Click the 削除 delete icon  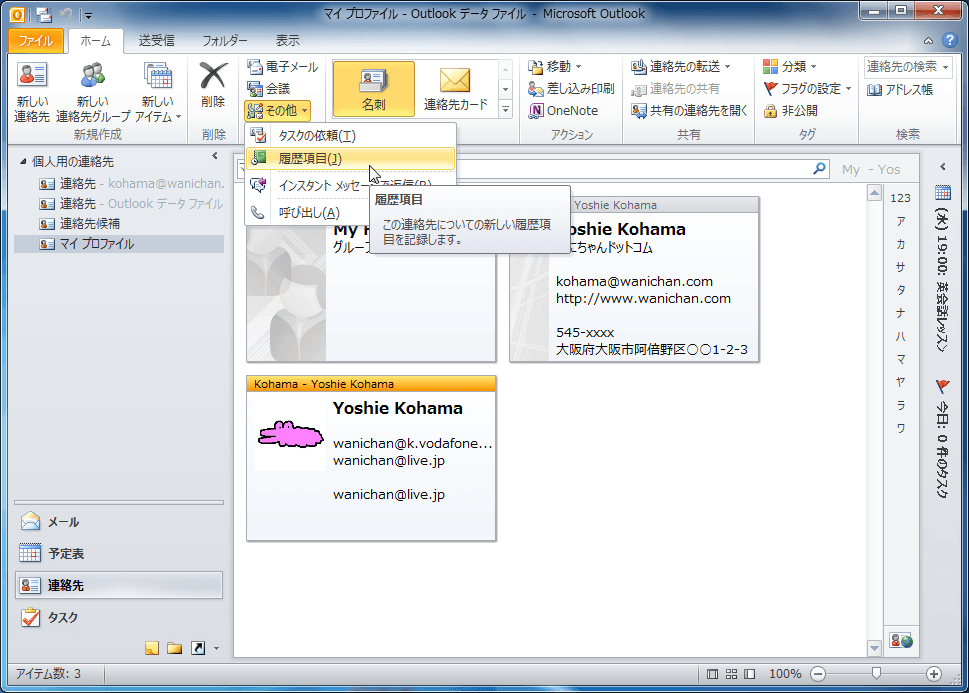pyautogui.click(x=213, y=85)
